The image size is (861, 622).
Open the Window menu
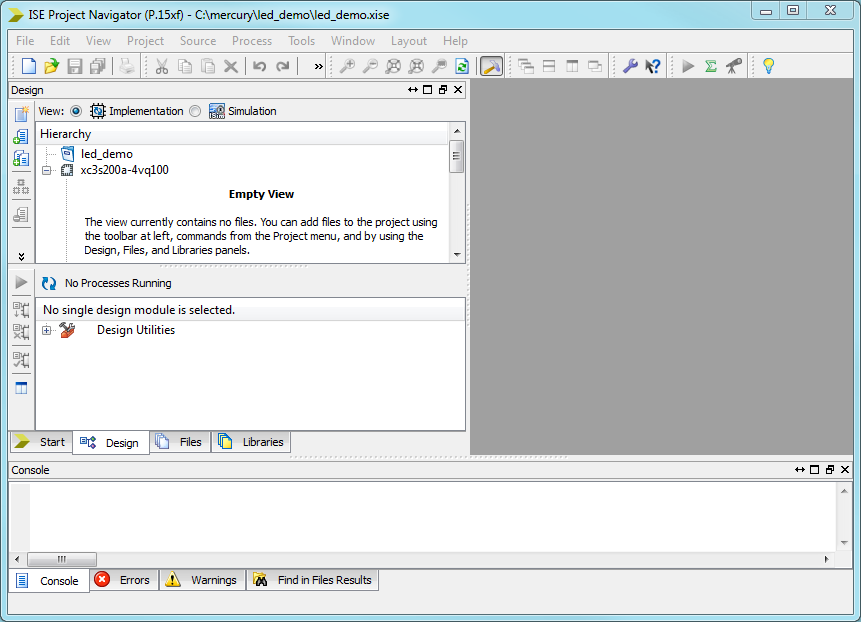(x=353, y=41)
